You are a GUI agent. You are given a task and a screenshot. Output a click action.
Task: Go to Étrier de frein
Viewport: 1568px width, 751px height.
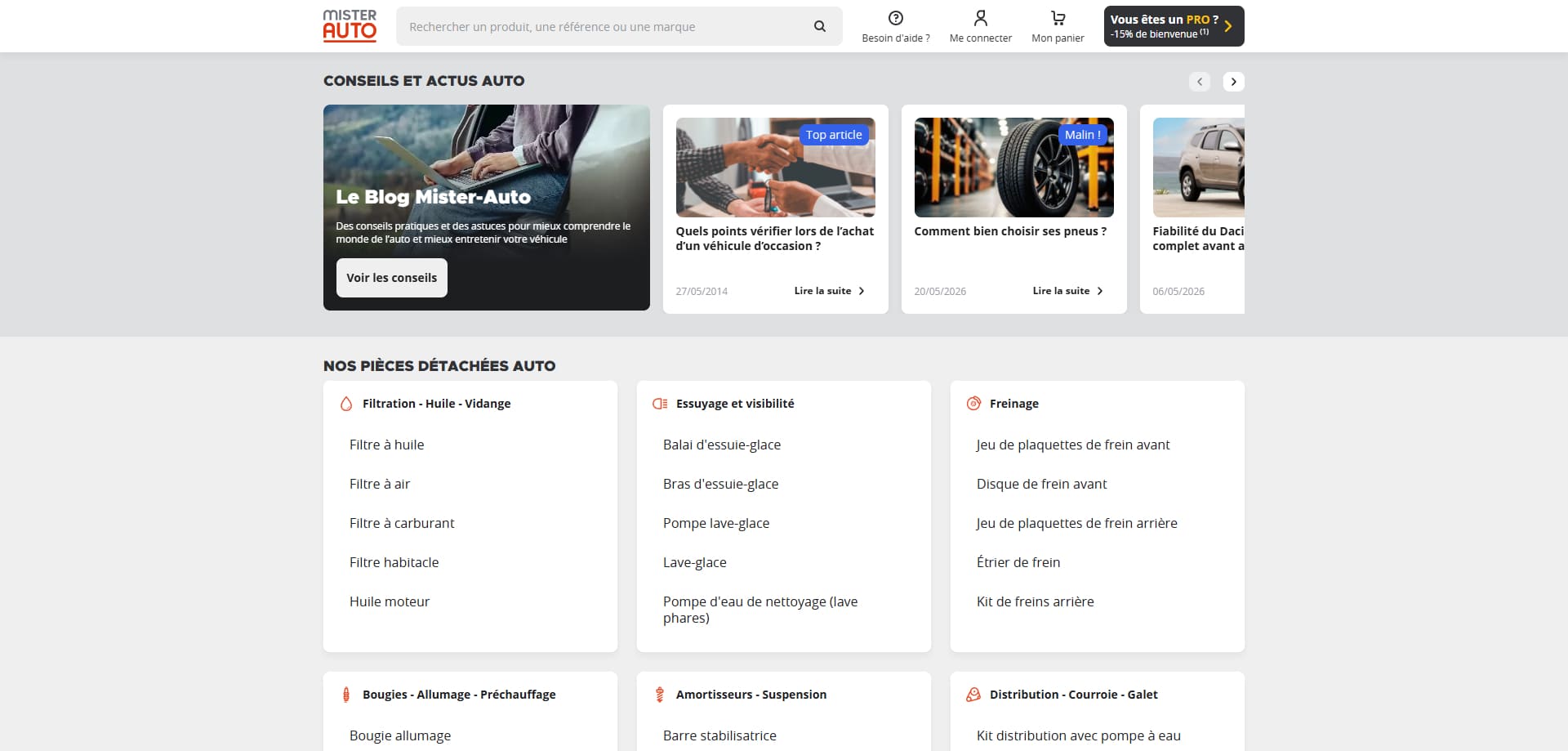(x=1018, y=562)
